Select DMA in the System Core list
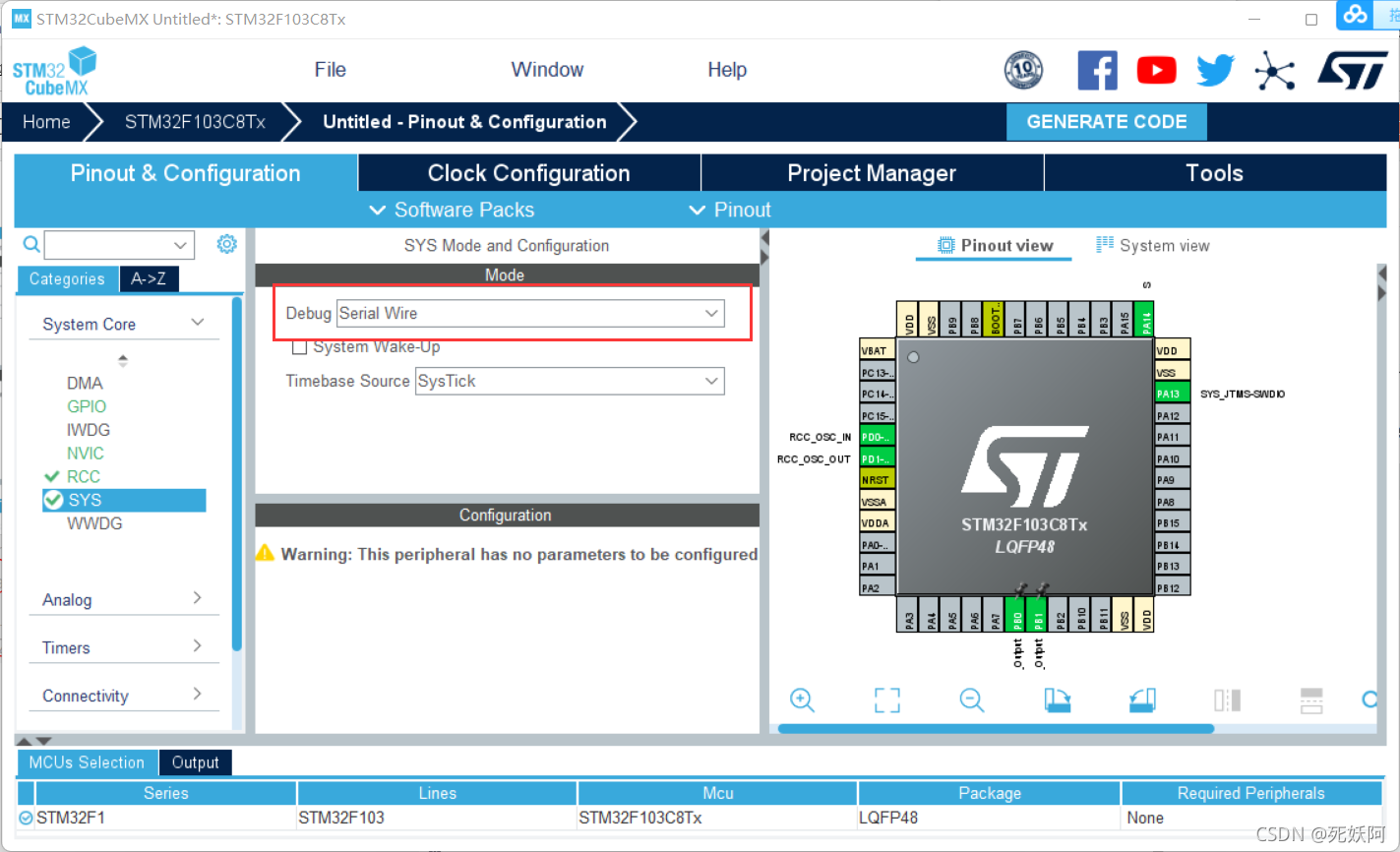The height and width of the screenshot is (852, 1400). (85, 383)
